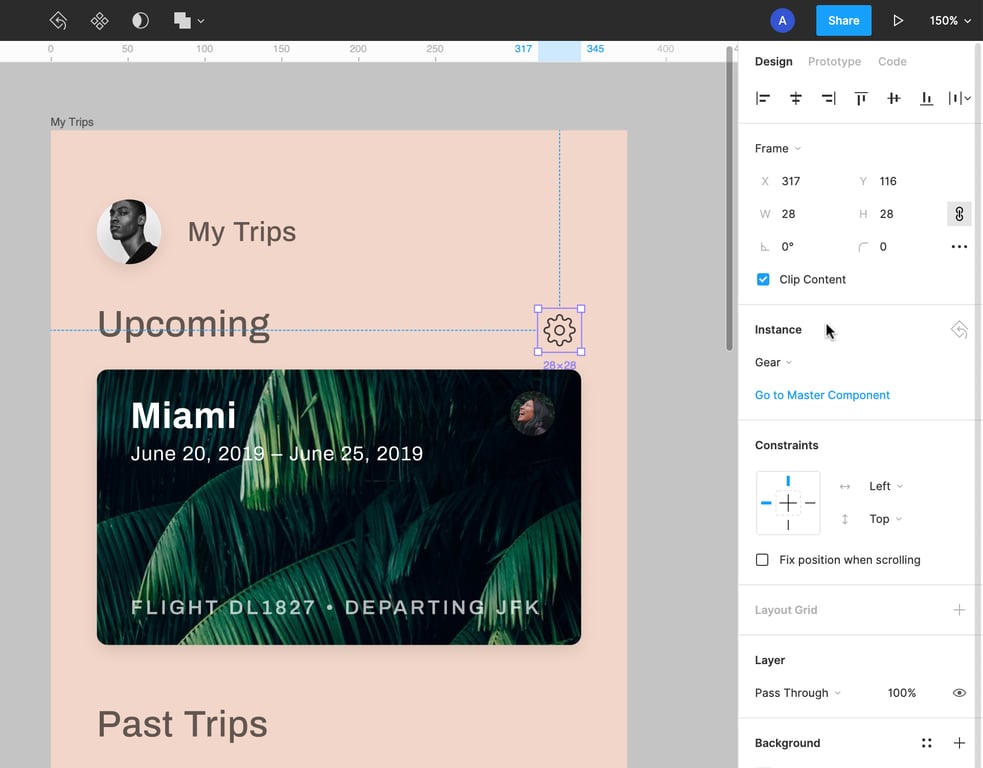Click the Background style four-dots icon
Screen dimensions: 983x768
tap(927, 743)
